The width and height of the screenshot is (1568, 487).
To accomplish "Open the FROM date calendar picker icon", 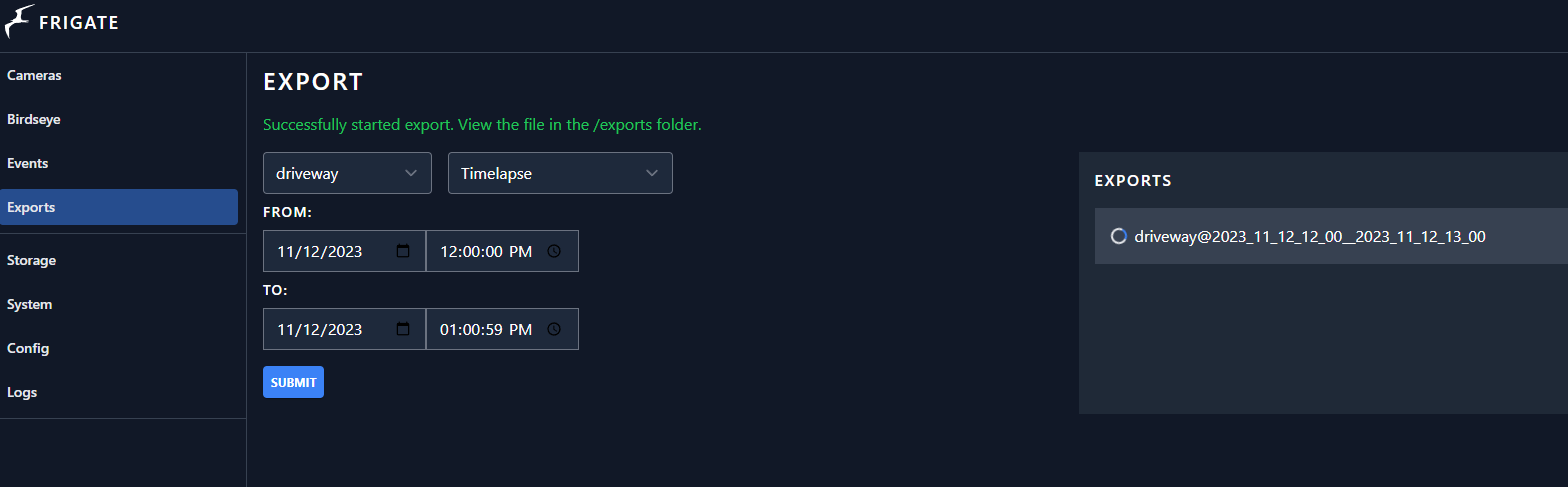I will [403, 251].
